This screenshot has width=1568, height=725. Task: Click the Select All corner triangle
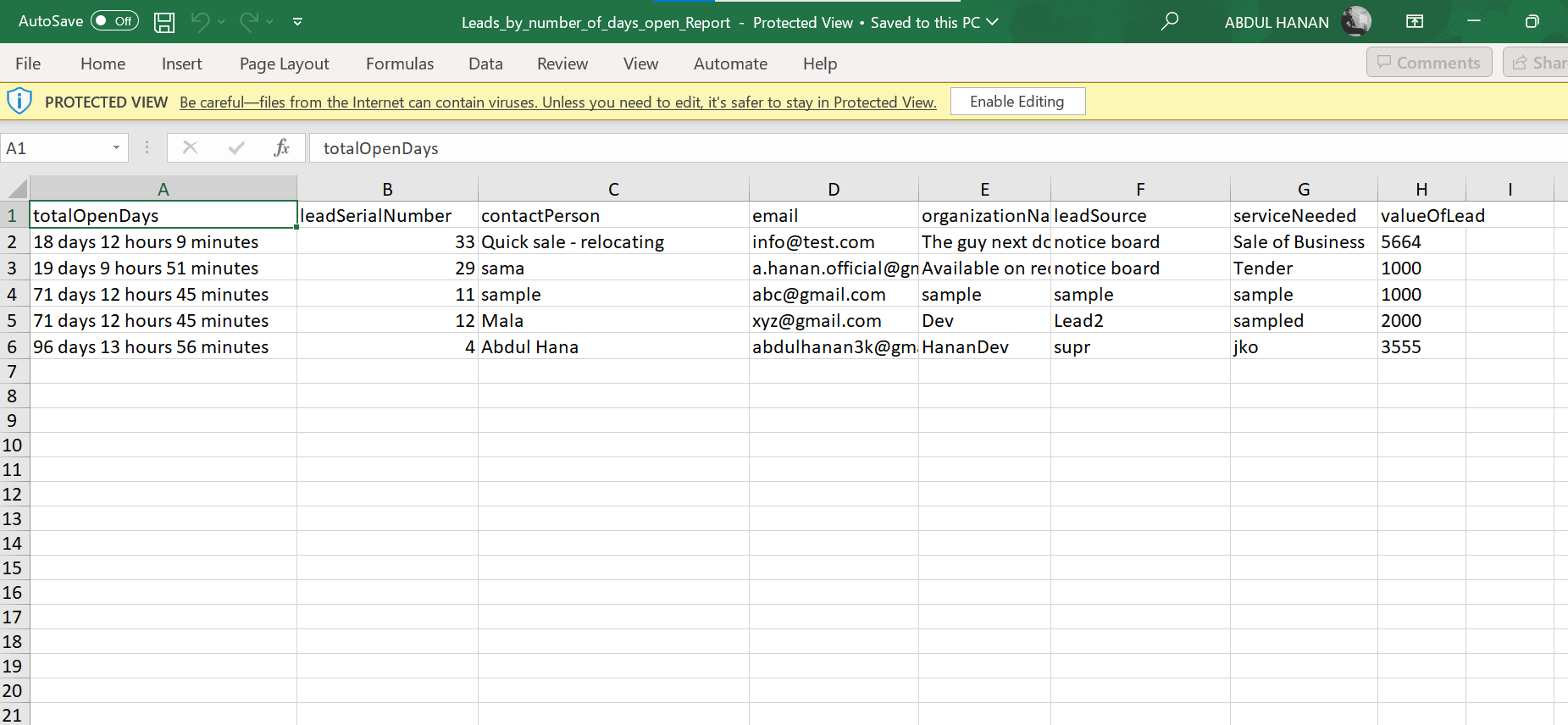[x=17, y=189]
